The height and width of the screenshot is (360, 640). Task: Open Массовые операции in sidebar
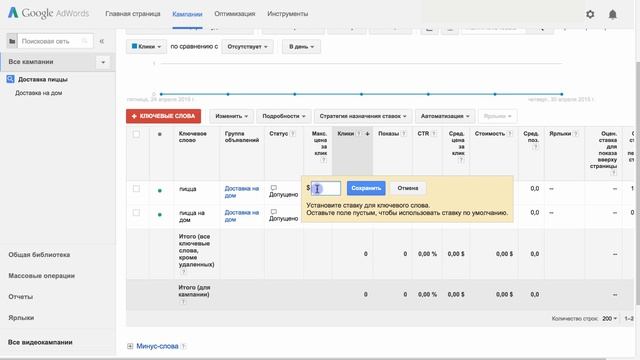click(42, 276)
